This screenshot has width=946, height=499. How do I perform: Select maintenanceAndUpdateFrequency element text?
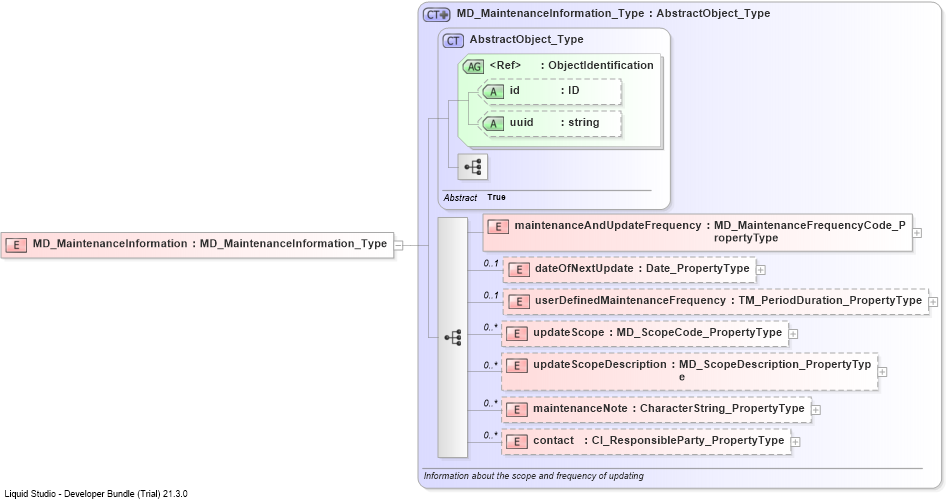pyautogui.click(x=710, y=232)
